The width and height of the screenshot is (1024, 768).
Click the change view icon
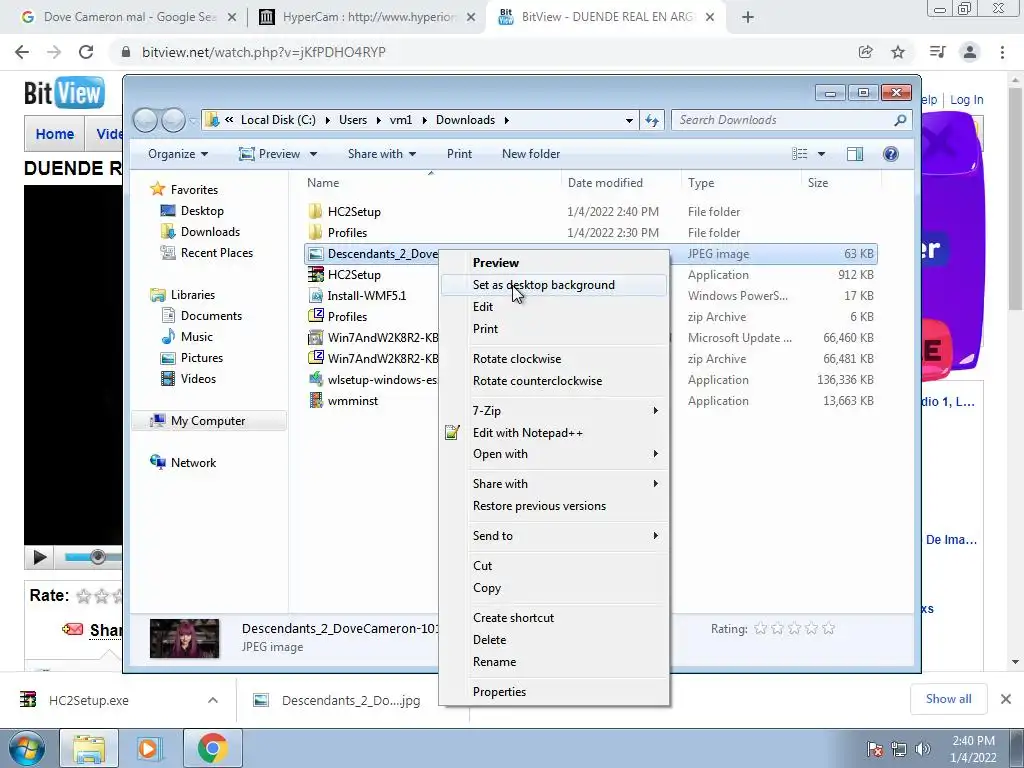799,154
